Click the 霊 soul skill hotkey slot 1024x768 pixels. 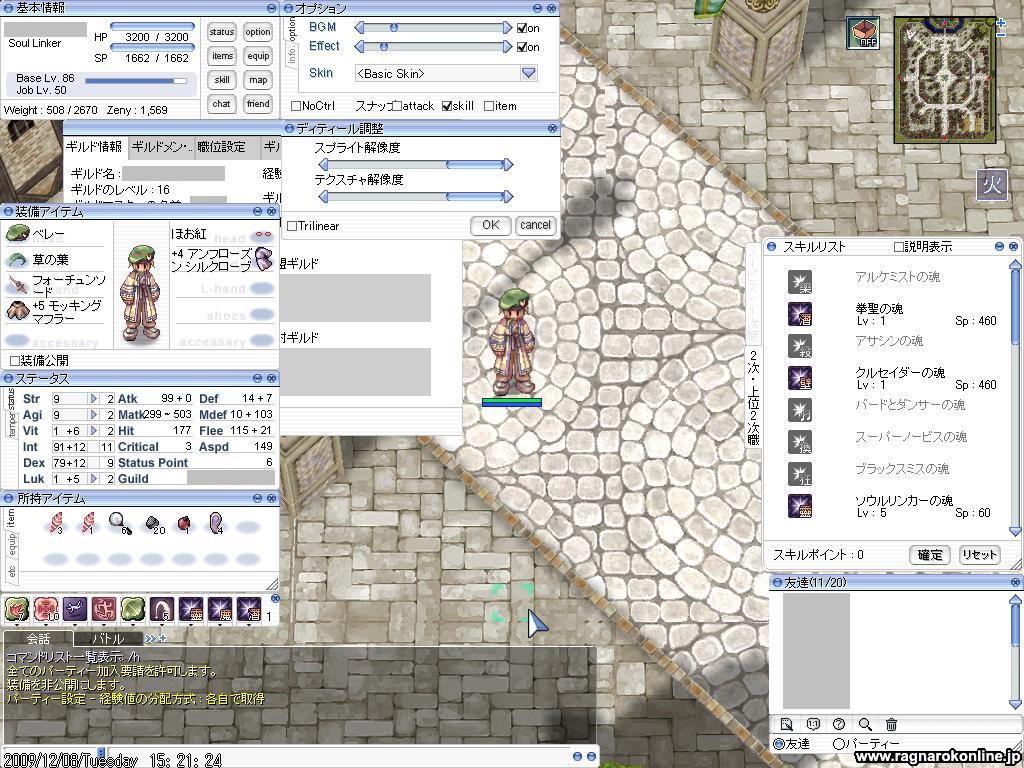(x=191, y=609)
